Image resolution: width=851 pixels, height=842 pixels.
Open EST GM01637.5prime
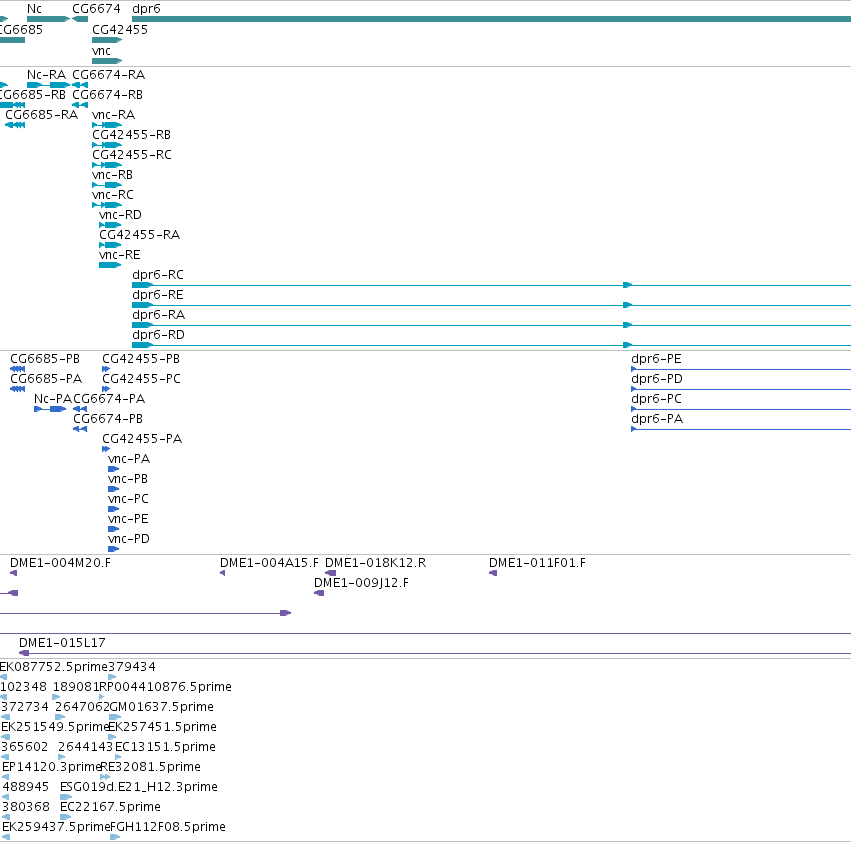[x=161, y=707]
